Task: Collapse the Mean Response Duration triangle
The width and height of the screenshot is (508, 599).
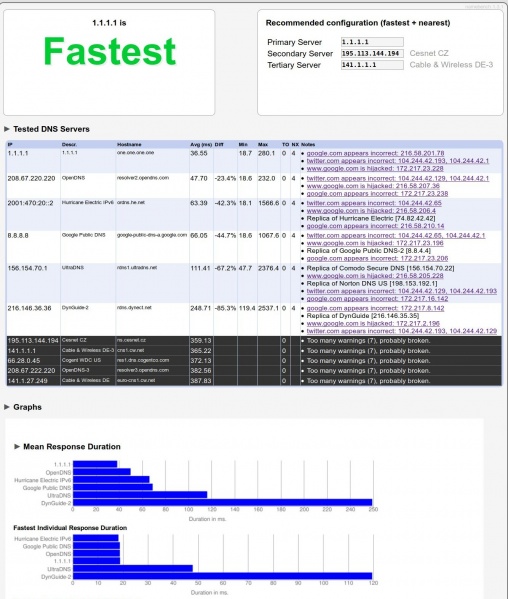Action: coord(17,446)
